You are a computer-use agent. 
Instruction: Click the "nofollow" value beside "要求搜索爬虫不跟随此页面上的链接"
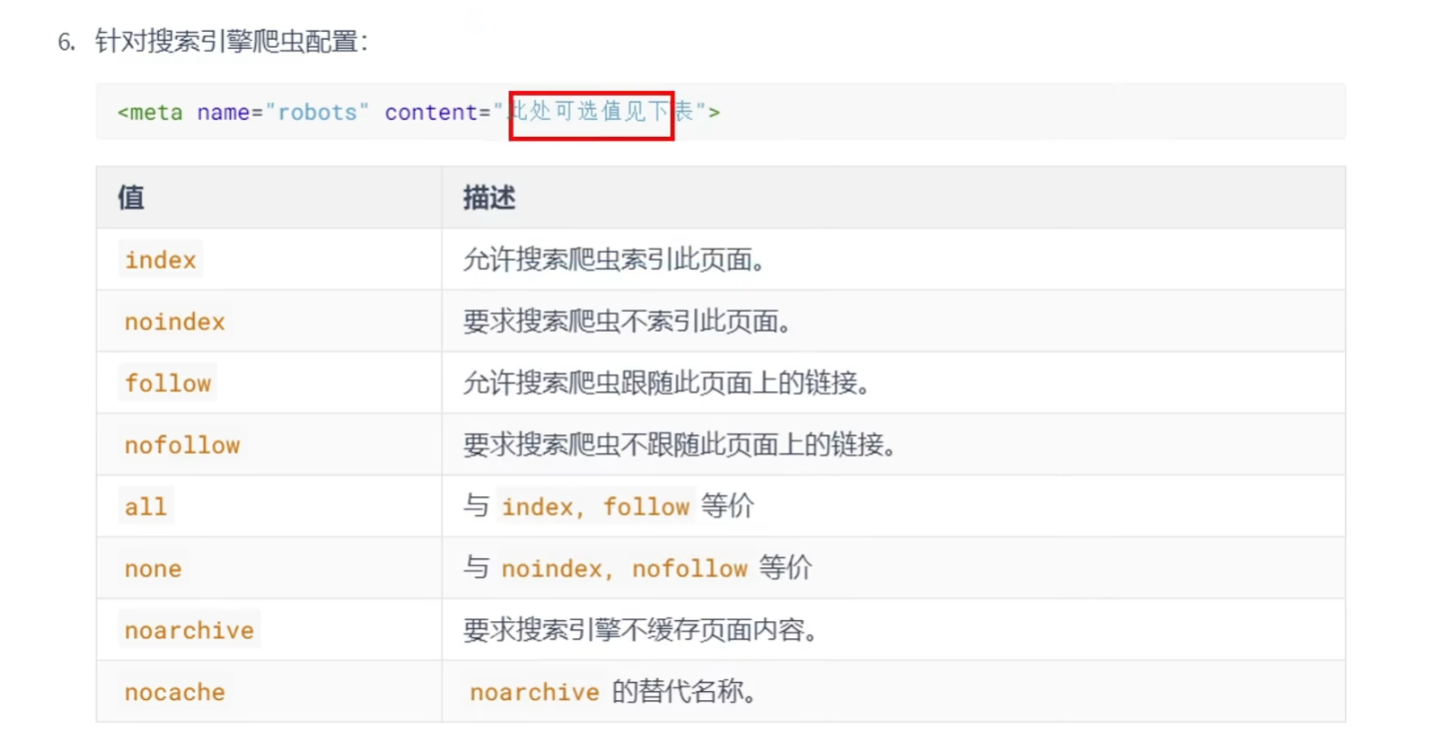(x=182, y=446)
